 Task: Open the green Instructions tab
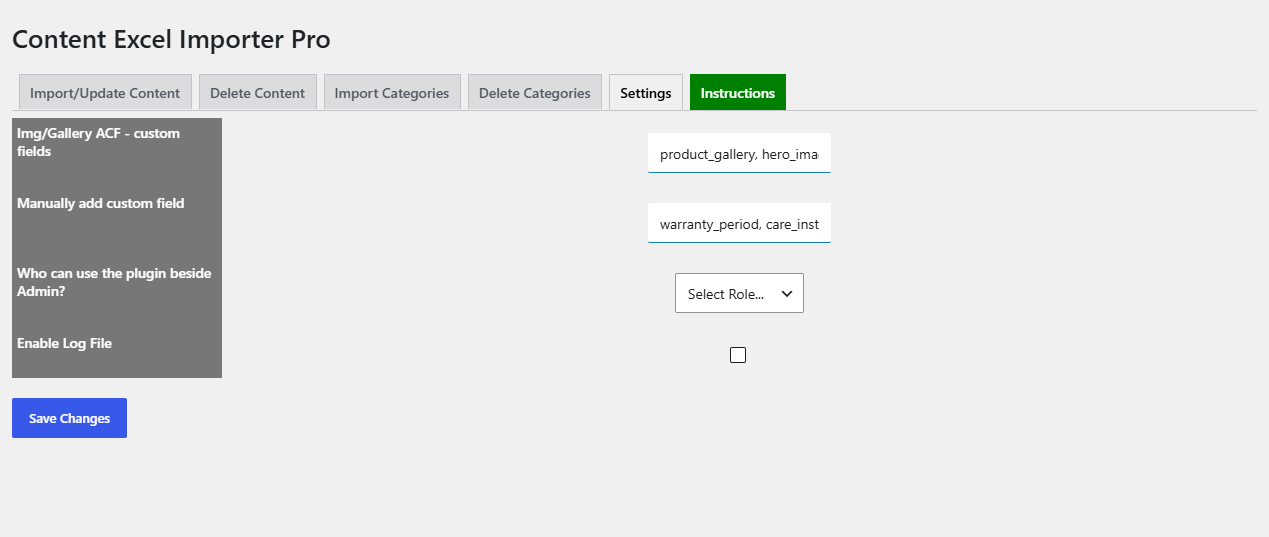(x=738, y=92)
